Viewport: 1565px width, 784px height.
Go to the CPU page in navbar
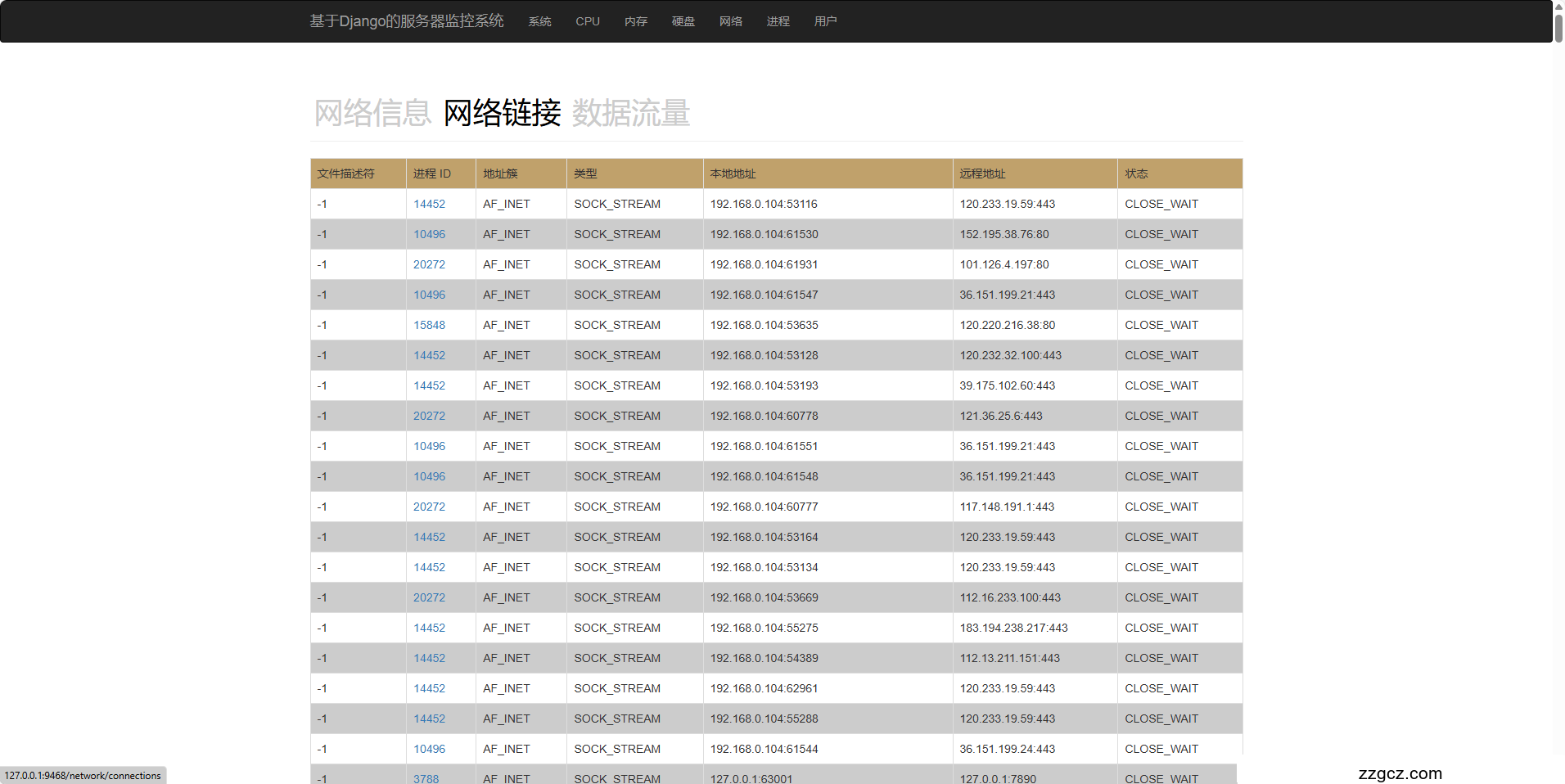587,21
